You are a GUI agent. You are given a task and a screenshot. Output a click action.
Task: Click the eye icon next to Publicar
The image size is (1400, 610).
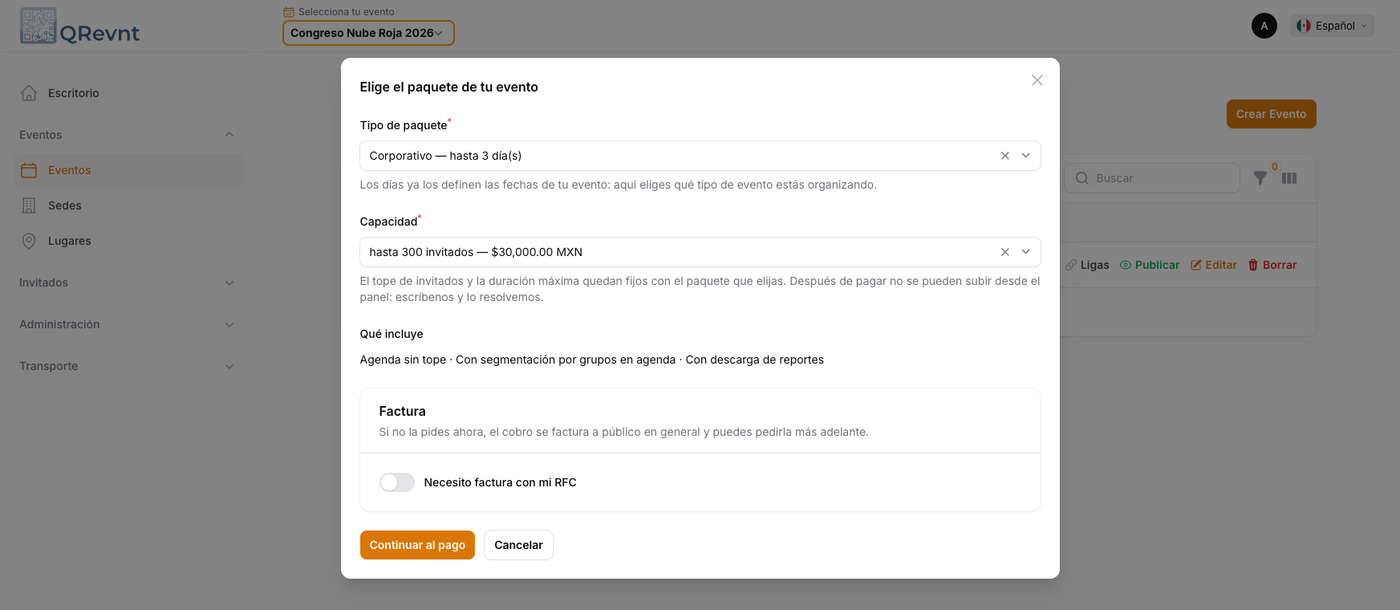1125,265
